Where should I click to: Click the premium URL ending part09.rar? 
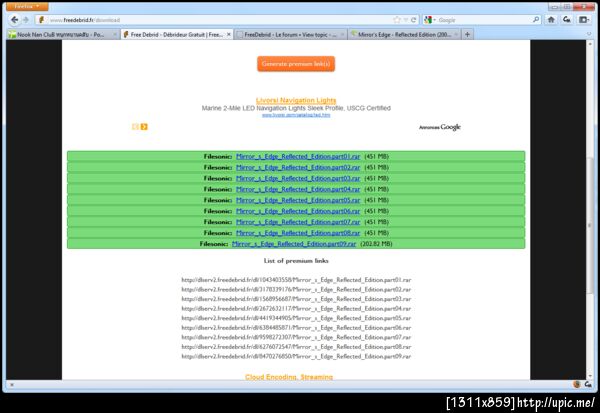pyautogui.click(x=296, y=356)
